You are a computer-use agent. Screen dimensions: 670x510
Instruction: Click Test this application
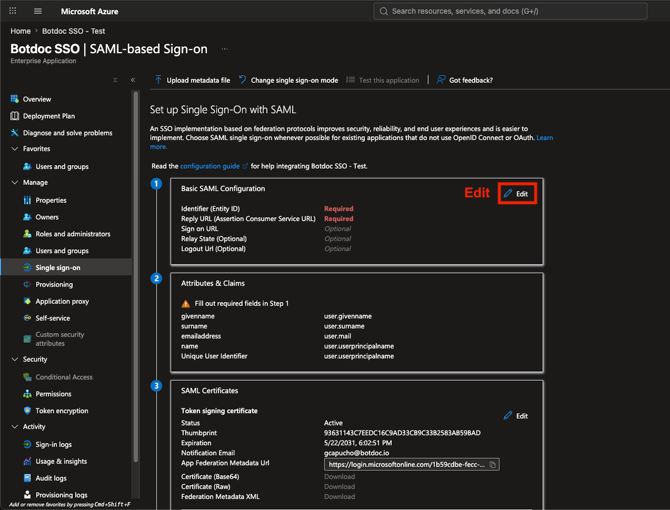click(x=383, y=80)
